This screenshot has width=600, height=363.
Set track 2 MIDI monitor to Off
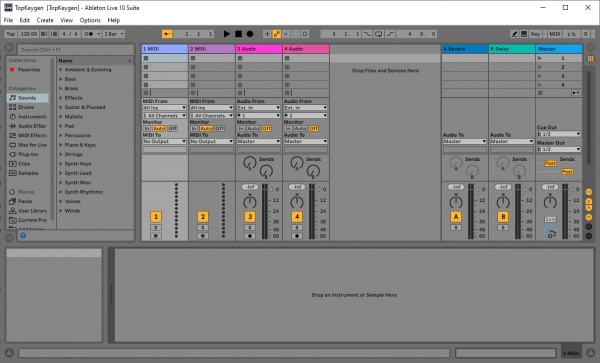tap(219, 129)
